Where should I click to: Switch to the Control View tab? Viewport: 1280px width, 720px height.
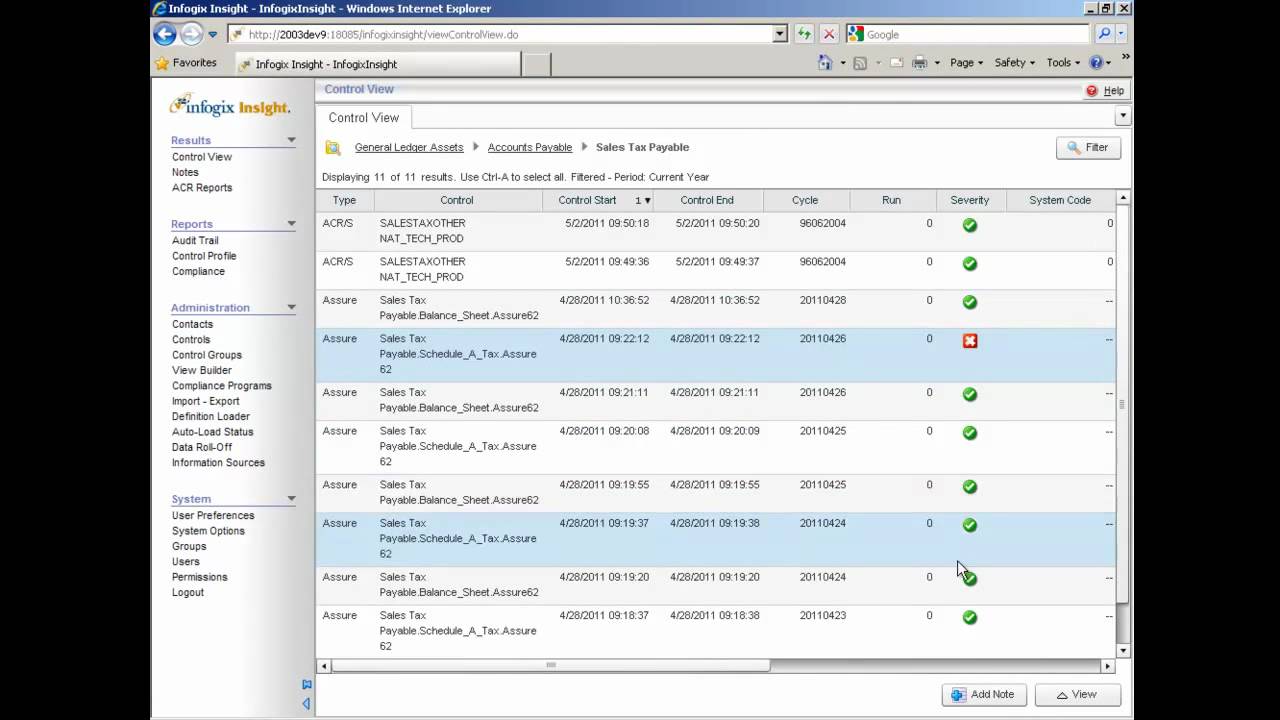[x=364, y=118]
